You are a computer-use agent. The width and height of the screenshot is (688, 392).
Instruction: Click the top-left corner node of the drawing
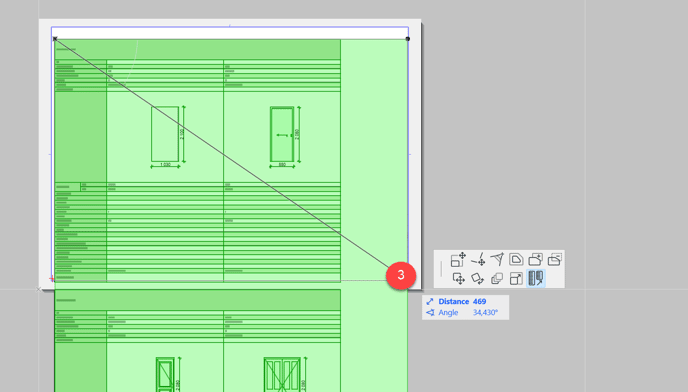(55, 39)
